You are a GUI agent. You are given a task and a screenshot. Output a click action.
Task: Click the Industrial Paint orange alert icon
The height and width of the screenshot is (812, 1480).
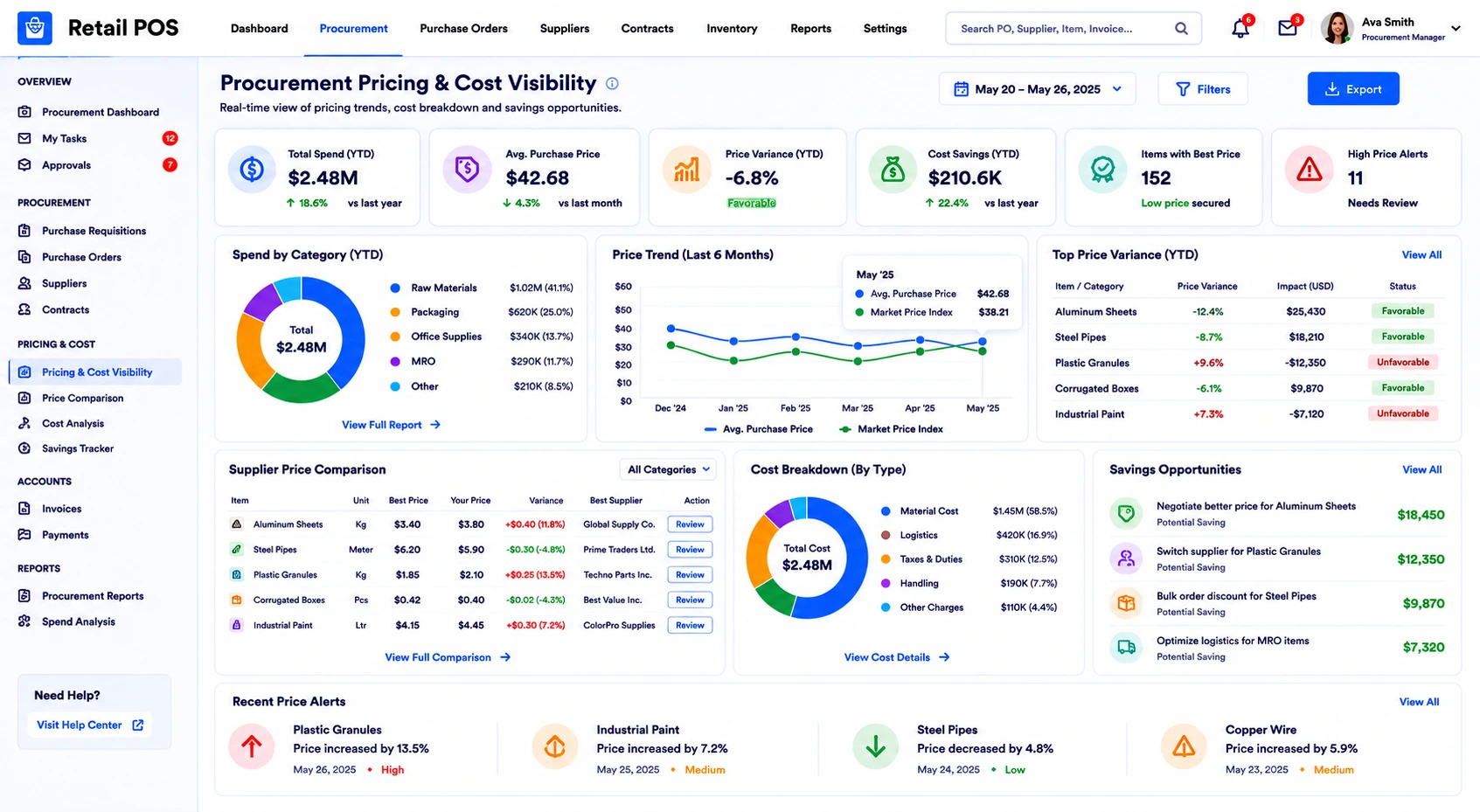tap(555, 746)
